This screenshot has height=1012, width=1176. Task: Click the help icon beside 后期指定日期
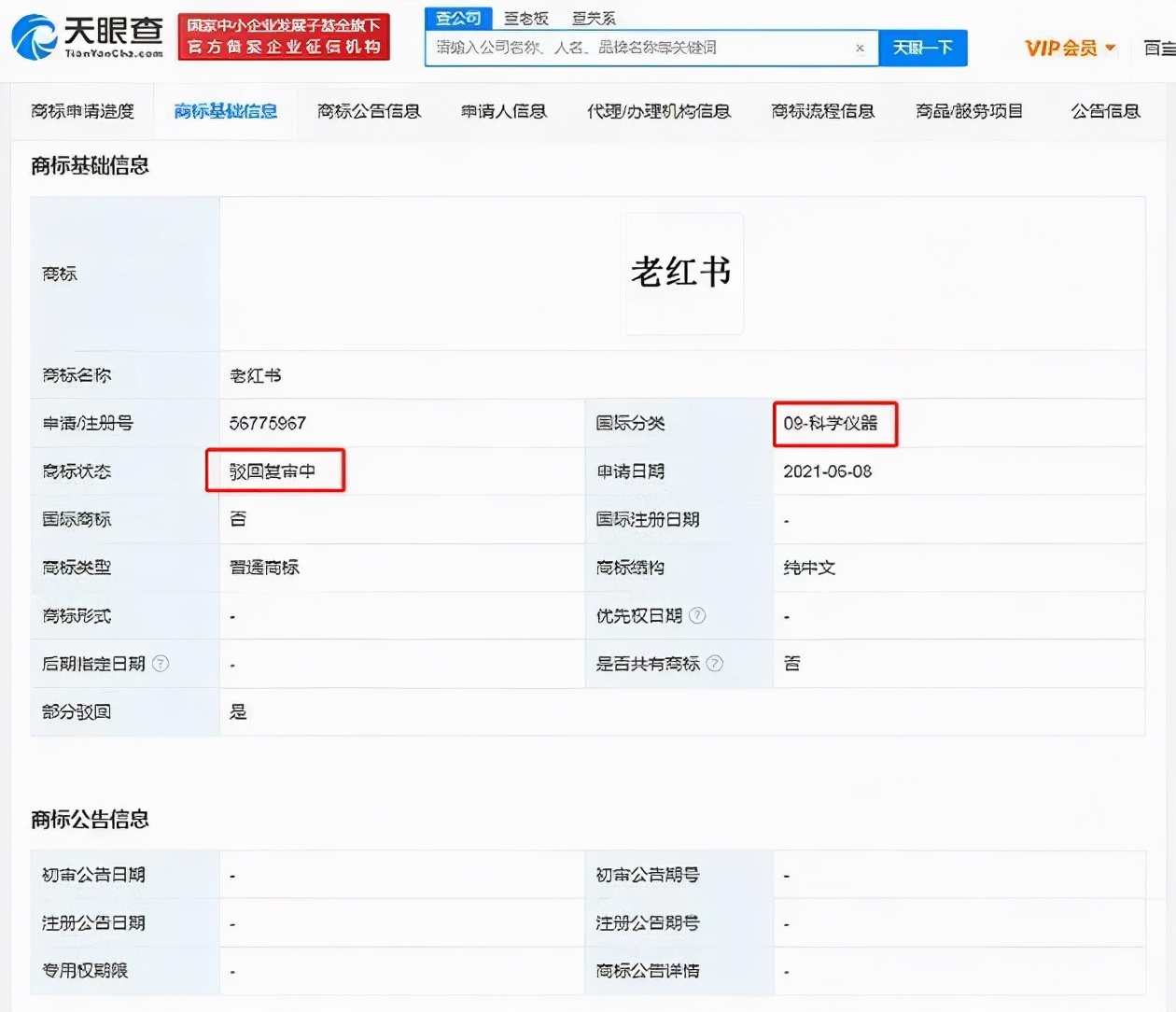click(161, 664)
